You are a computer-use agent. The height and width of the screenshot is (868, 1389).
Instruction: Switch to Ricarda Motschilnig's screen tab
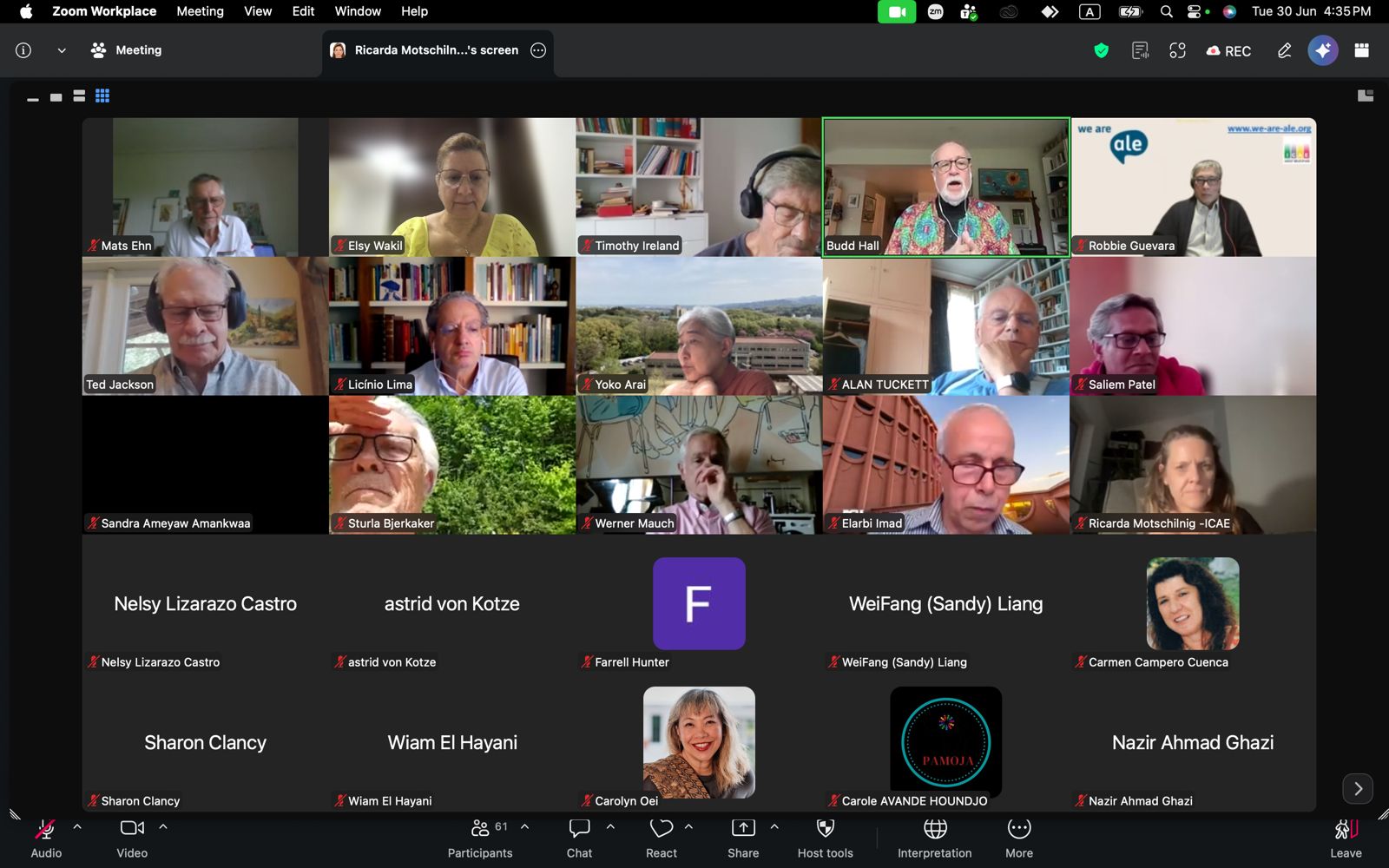[x=437, y=50]
